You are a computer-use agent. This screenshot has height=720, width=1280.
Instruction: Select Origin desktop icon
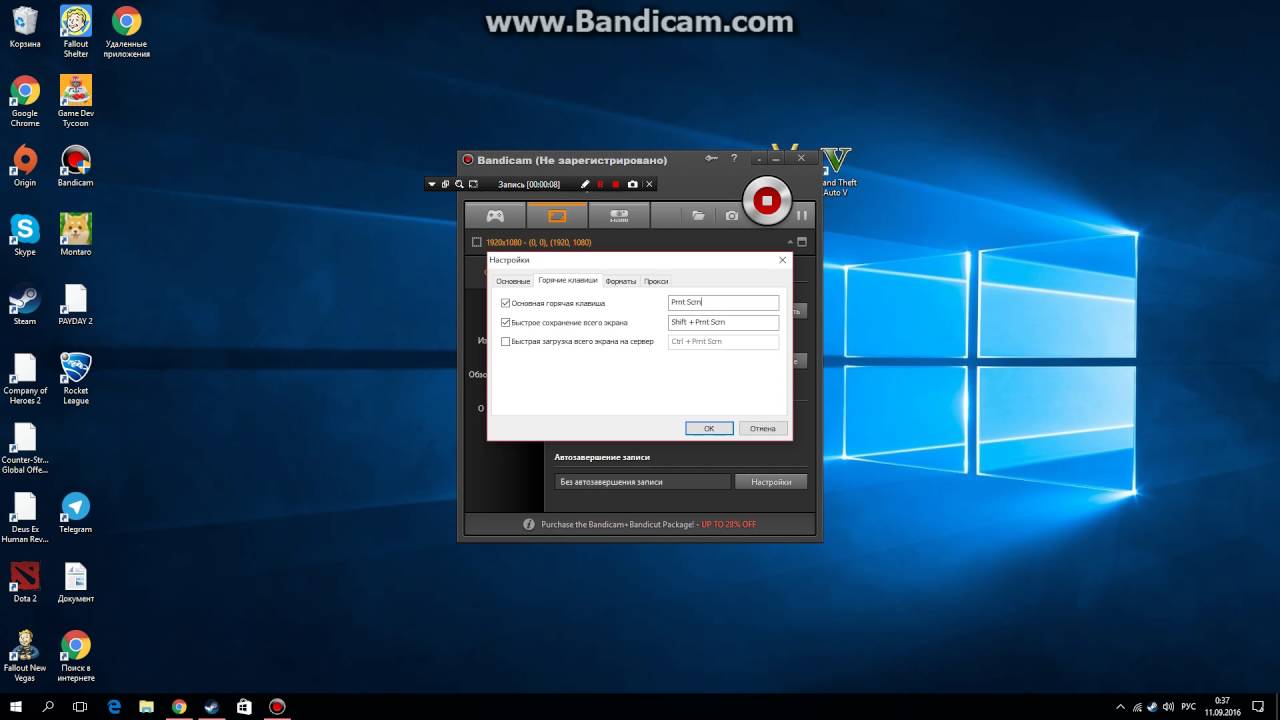[25, 166]
